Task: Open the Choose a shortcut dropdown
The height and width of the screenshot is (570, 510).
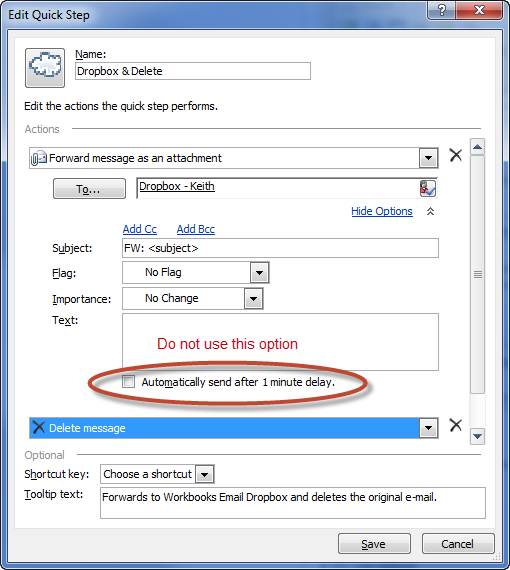Action: coord(205,474)
